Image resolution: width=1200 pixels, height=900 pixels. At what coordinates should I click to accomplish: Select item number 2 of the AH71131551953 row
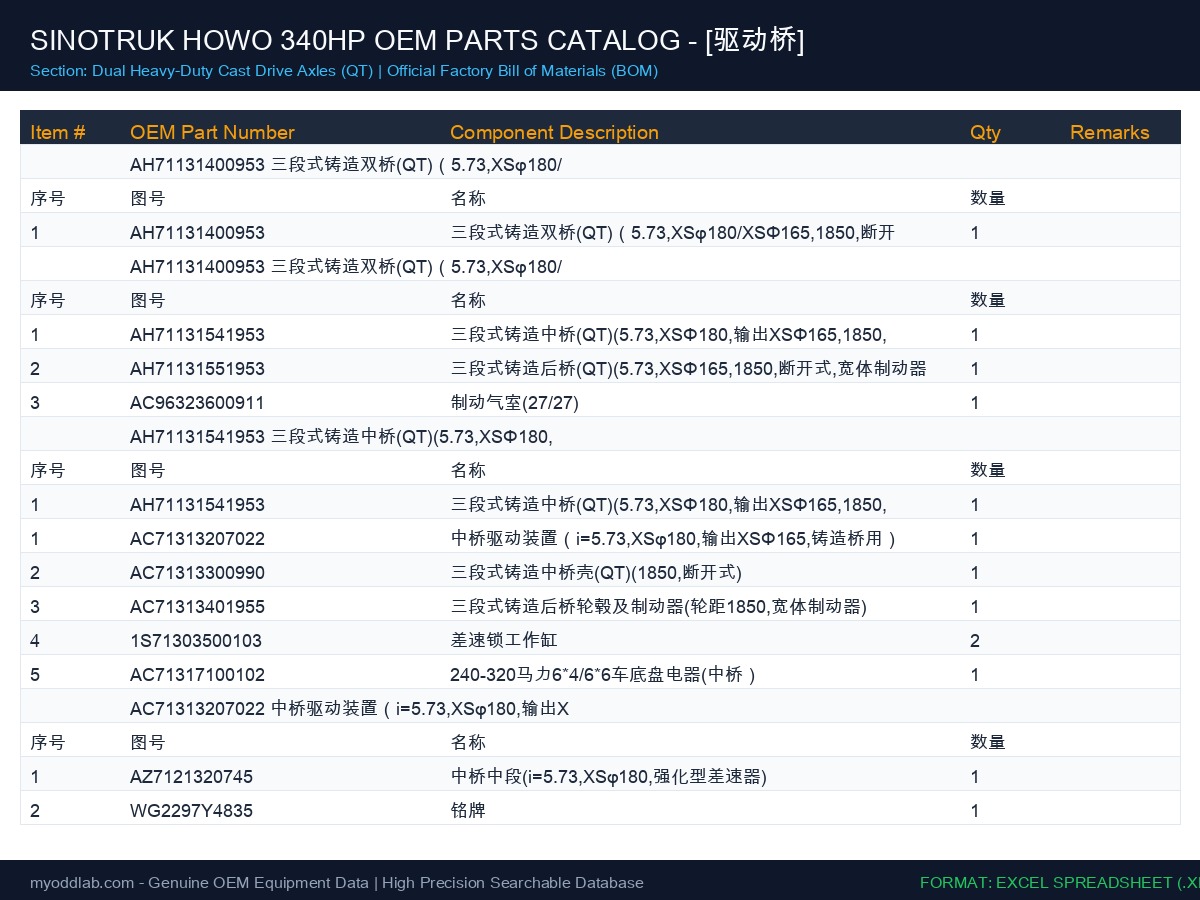(35, 369)
